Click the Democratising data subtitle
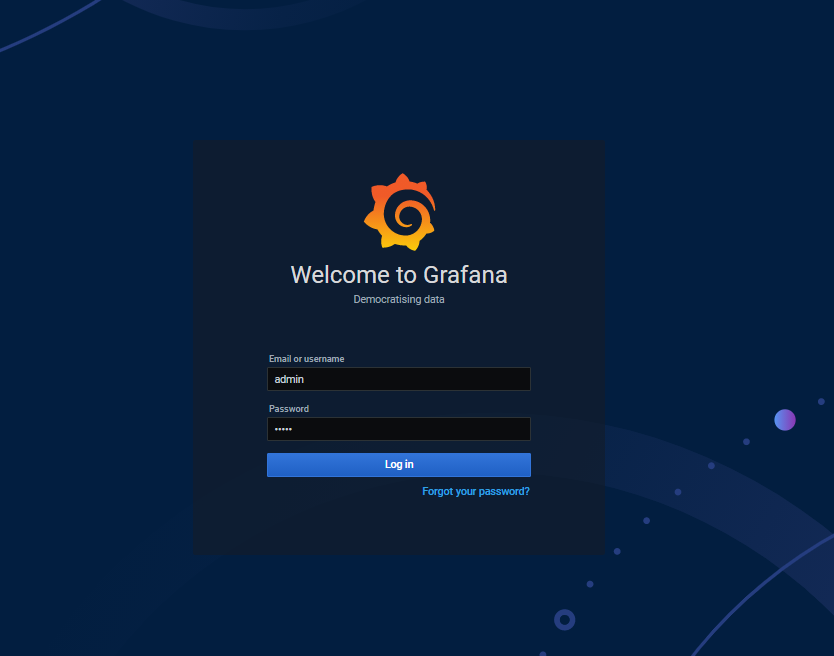Viewport: 834px width, 656px height. point(399,299)
